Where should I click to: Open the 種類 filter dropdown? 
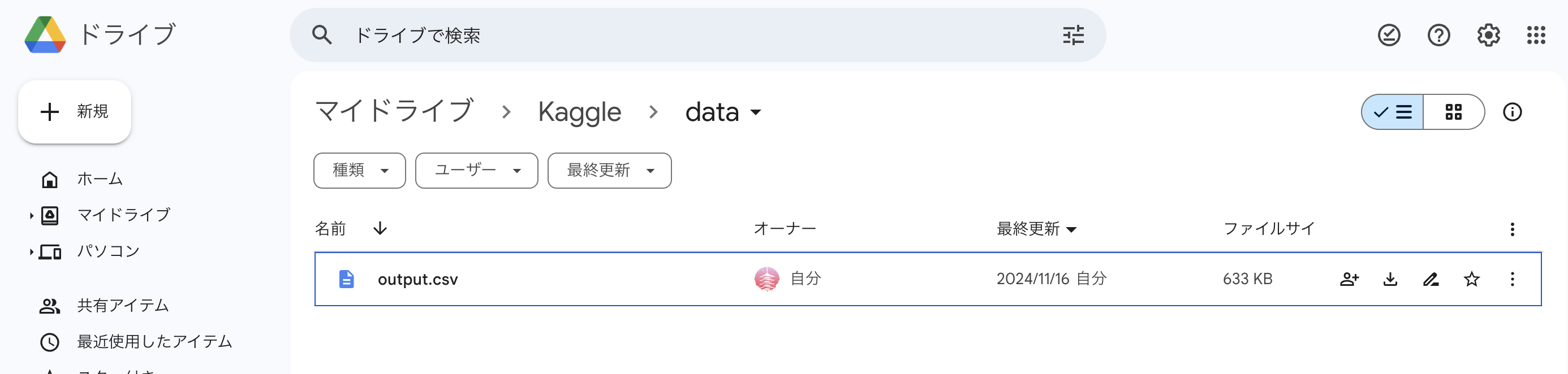359,171
